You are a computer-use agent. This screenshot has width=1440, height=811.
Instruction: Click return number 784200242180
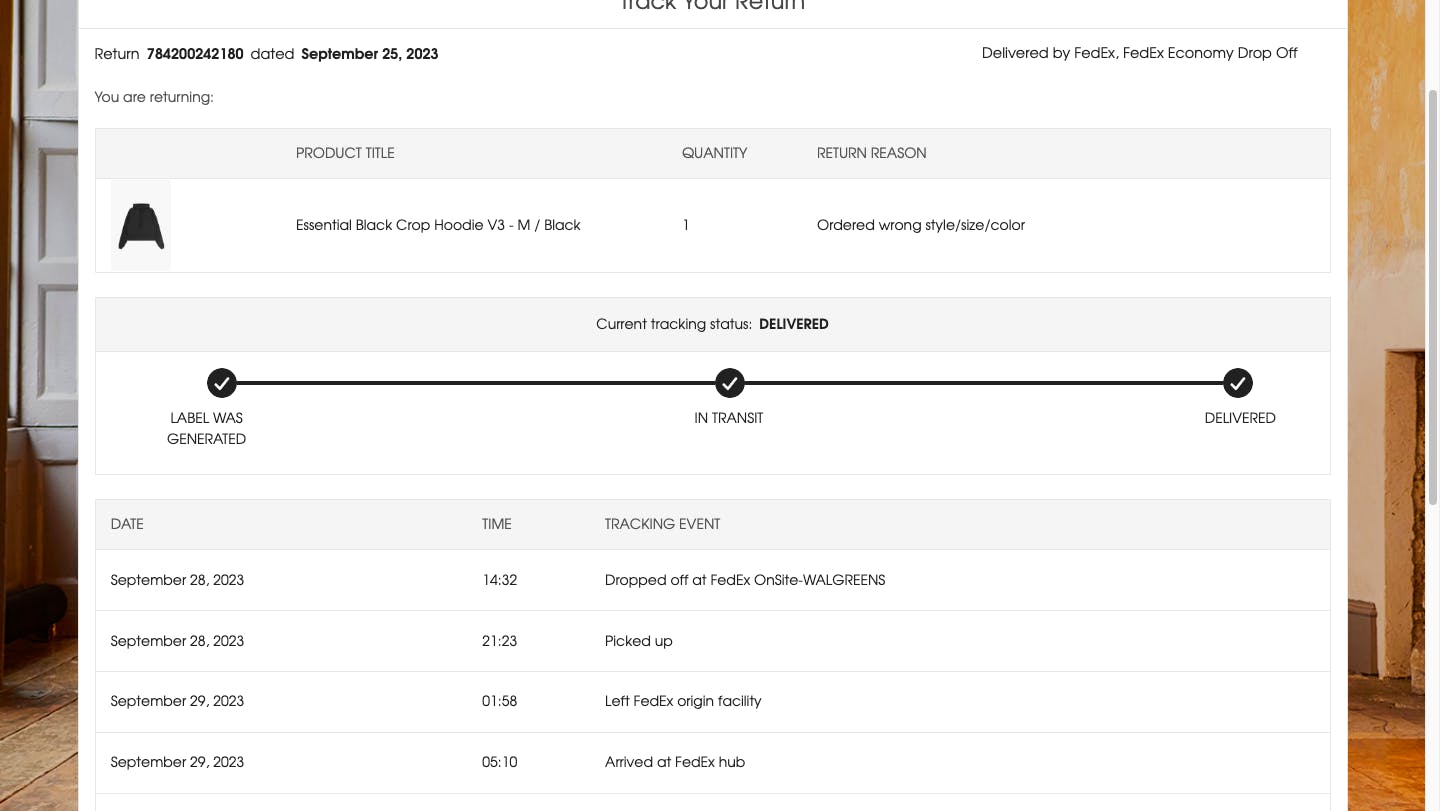coord(195,54)
